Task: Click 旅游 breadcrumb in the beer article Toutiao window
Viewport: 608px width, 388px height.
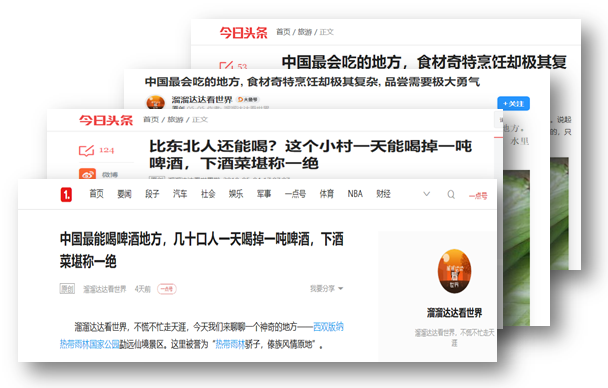Action: (175, 120)
